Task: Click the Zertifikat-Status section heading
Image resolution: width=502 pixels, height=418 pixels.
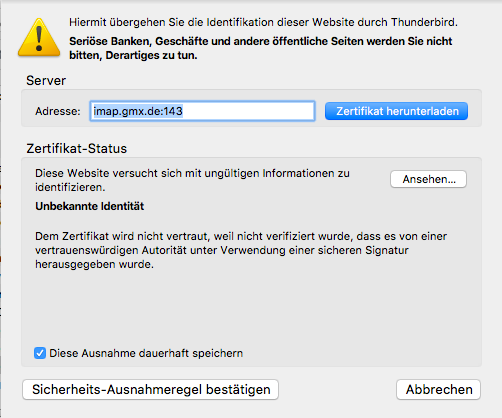Action: (77, 148)
